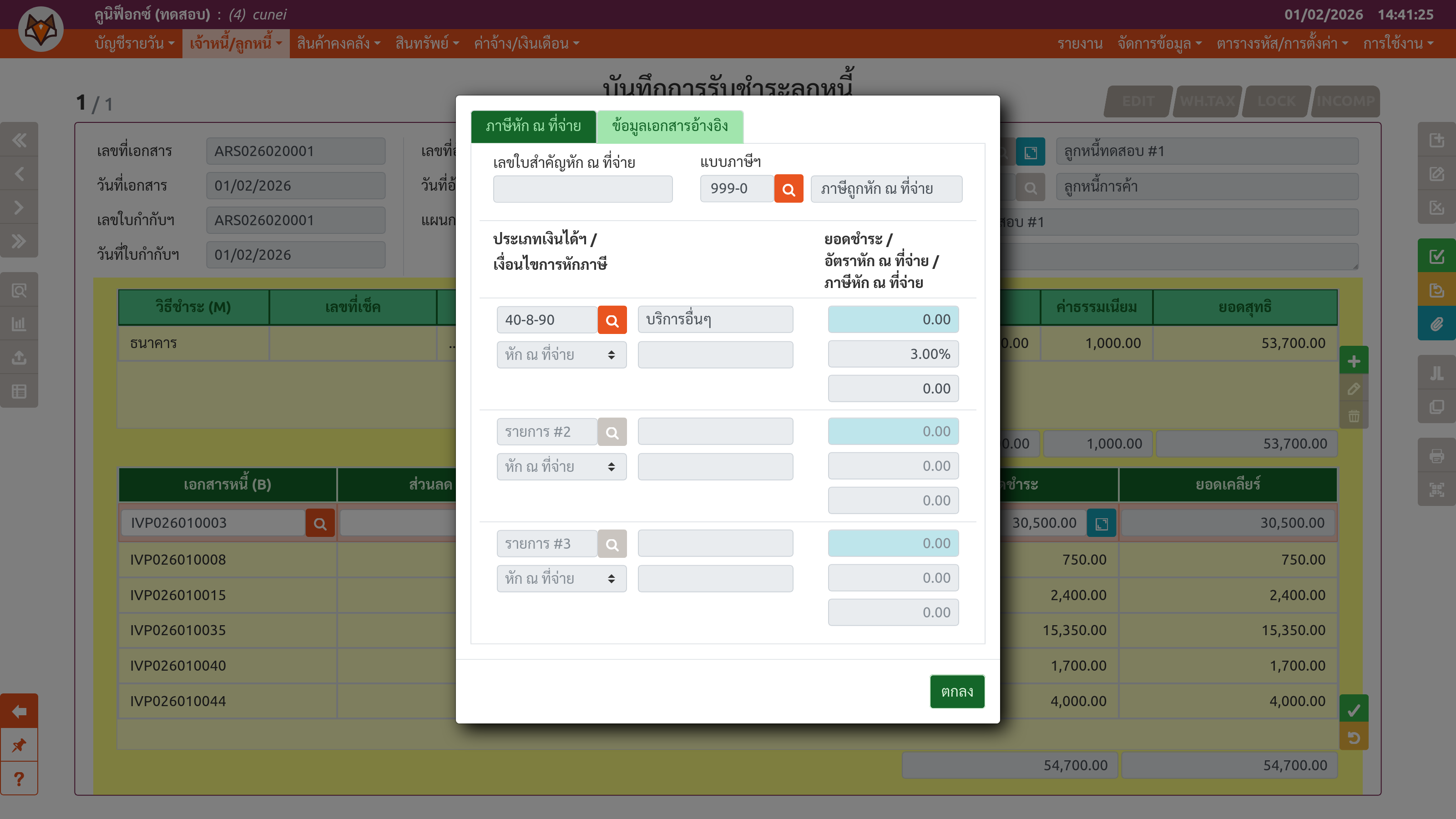Image resolution: width=1456 pixels, height=819 pixels.
Task: Click the green plus add-row icon
Action: (x=1353, y=361)
